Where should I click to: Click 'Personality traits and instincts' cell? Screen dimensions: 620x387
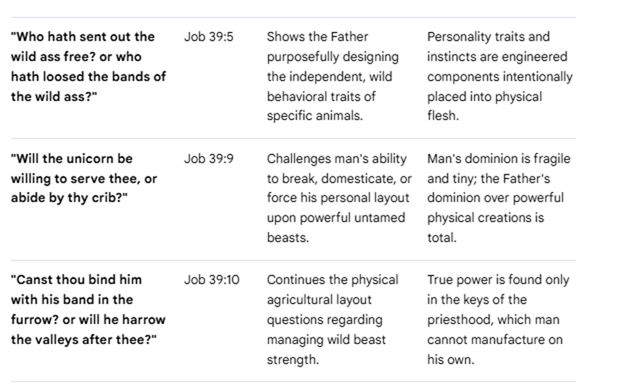[x=499, y=76]
